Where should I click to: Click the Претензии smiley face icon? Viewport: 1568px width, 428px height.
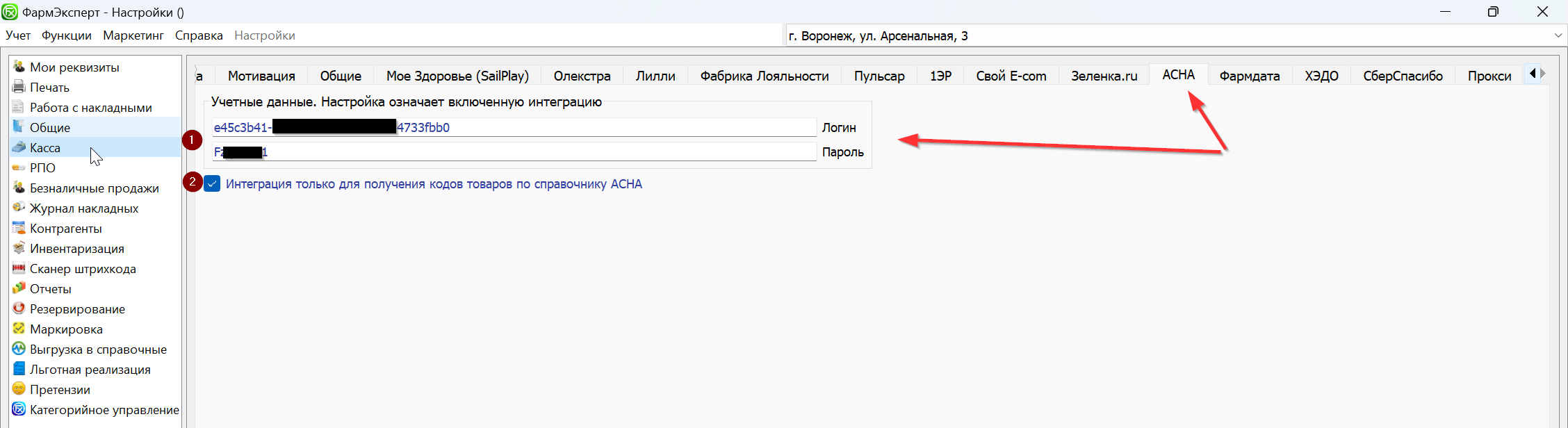click(19, 389)
